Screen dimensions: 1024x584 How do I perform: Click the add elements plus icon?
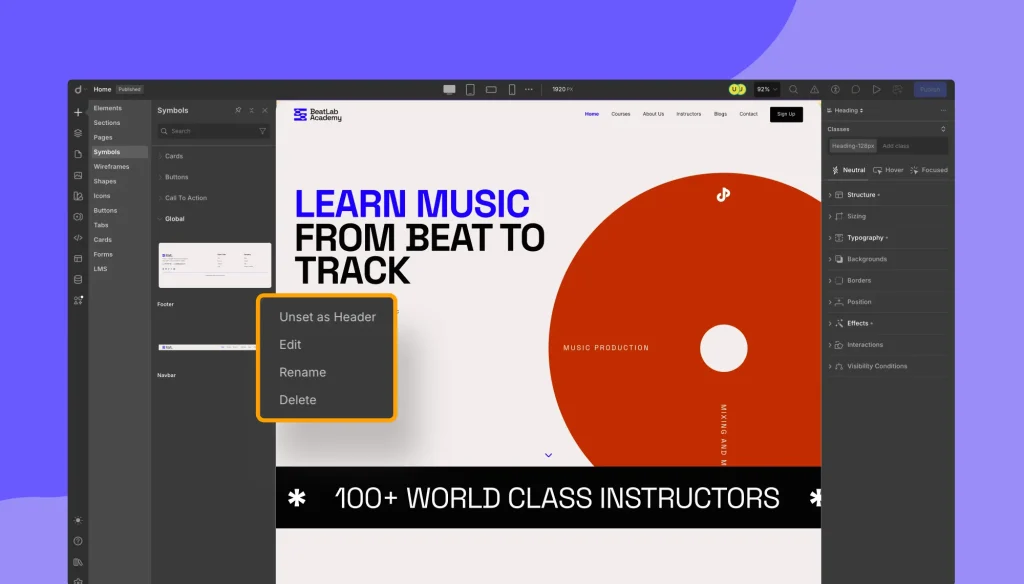(x=78, y=112)
